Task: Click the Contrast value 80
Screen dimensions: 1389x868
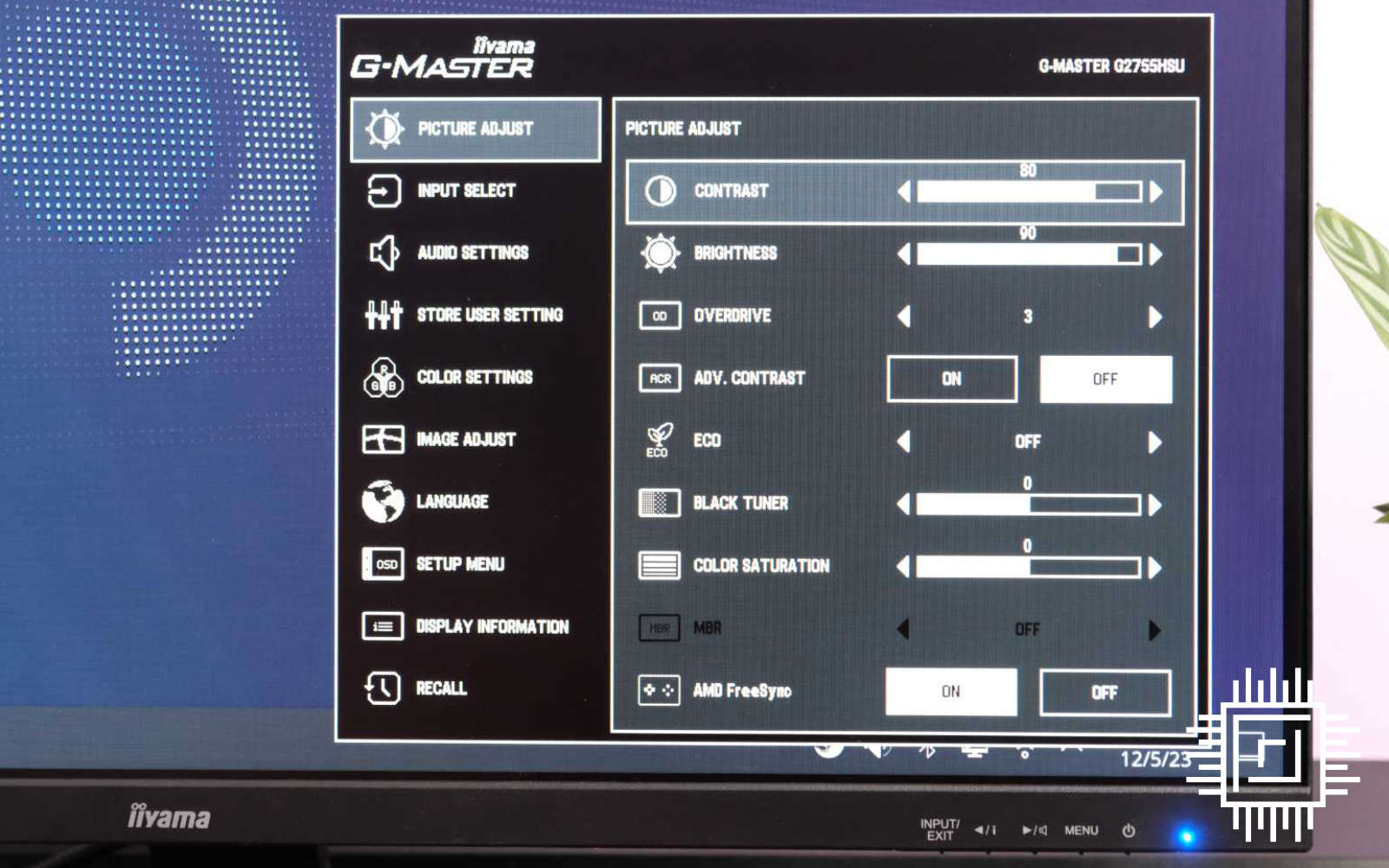Action: tap(1029, 170)
